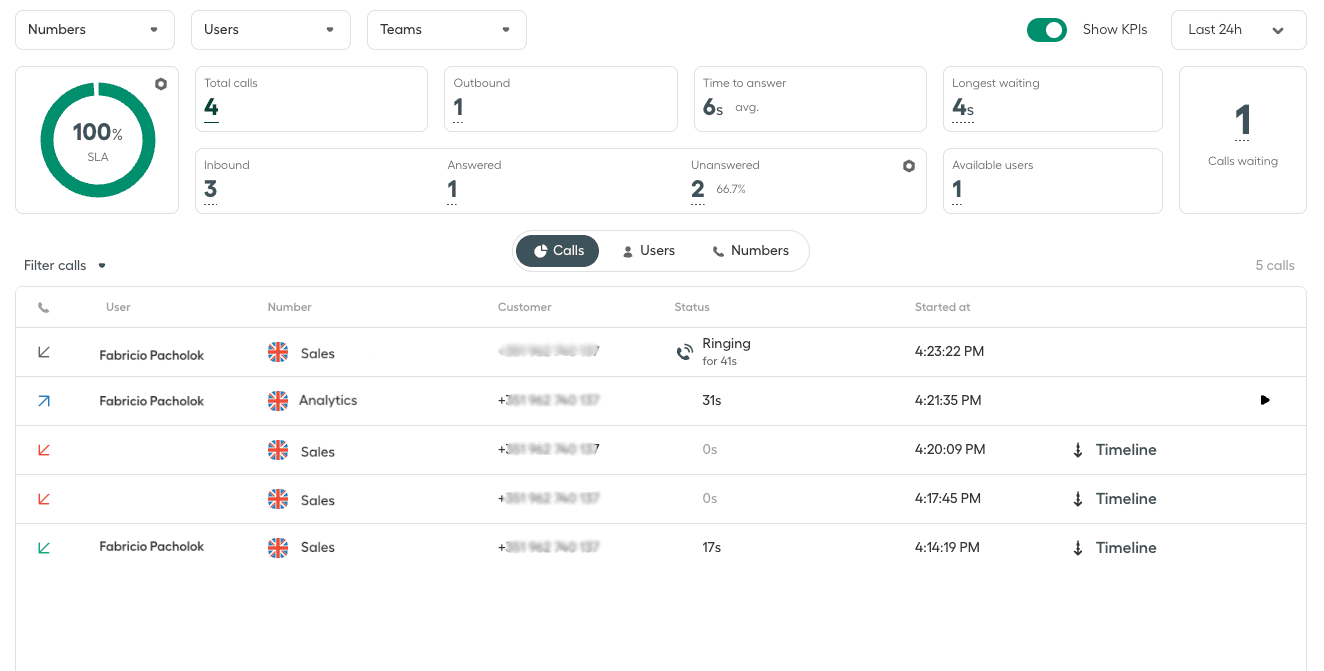The image size is (1324, 671).
Task: Click the phone icon in the table header
Action: coord(43,307)
